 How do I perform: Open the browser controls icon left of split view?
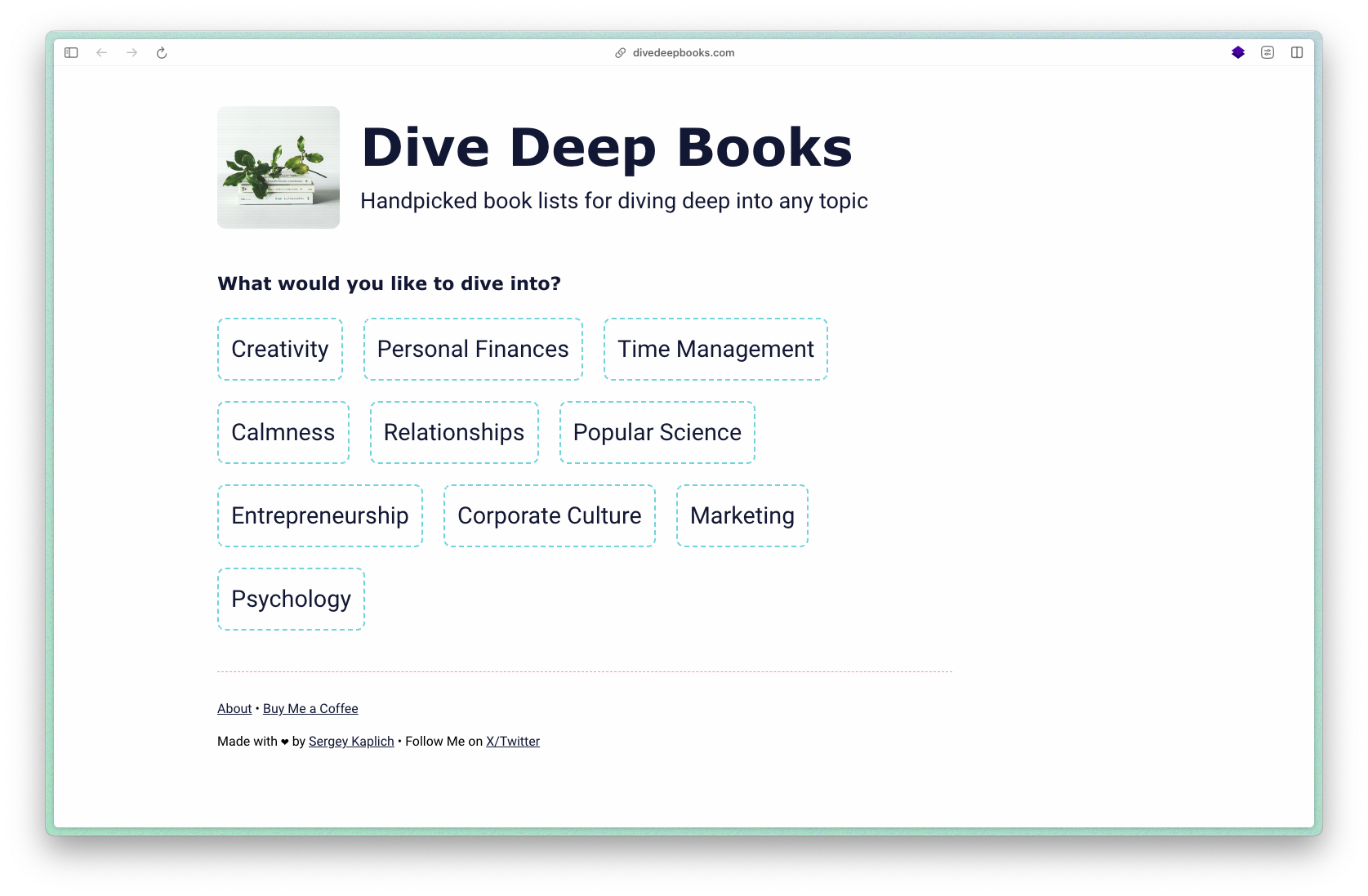coord(1268,52)
